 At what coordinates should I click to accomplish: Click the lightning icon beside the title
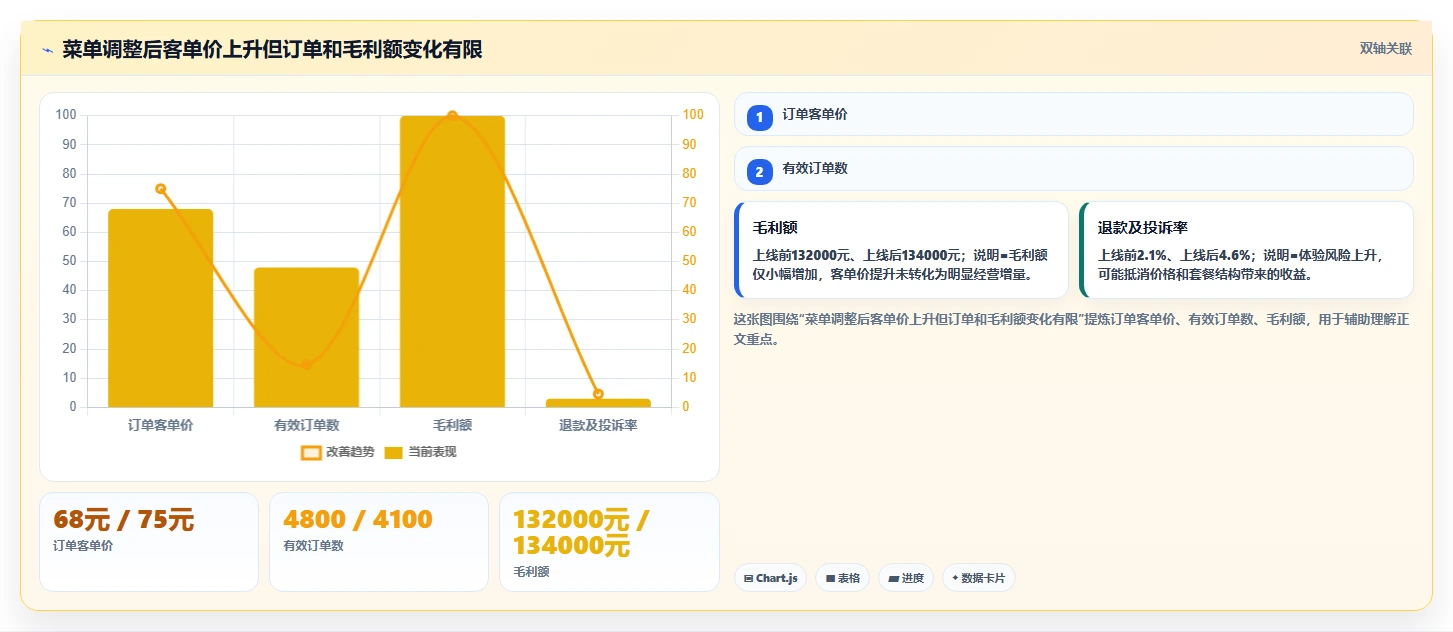coord(47,50)
